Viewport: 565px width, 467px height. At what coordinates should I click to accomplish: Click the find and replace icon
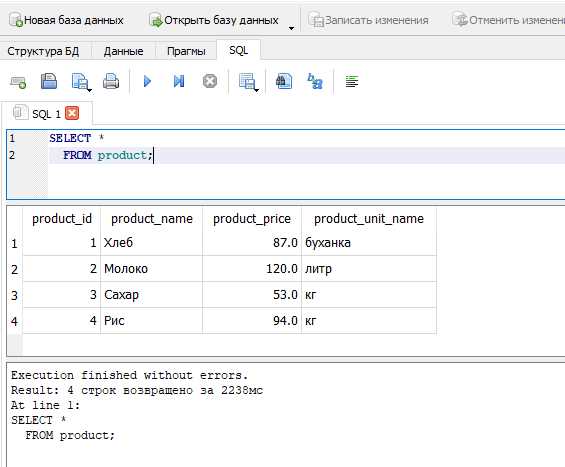tap(315, 81)
